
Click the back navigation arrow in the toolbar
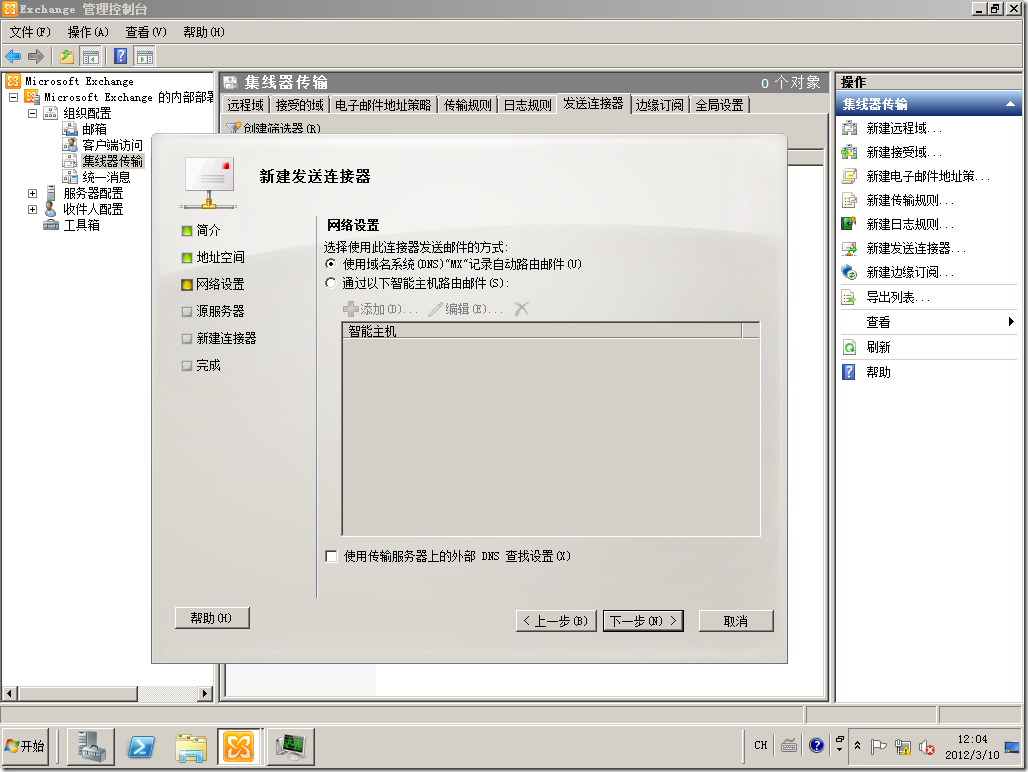(13, 56)
